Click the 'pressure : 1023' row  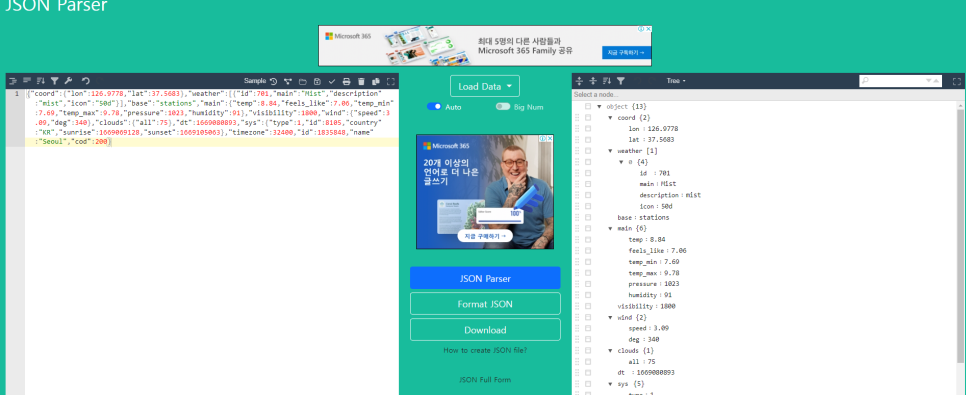pyautogui.click(x=654, y=284)
